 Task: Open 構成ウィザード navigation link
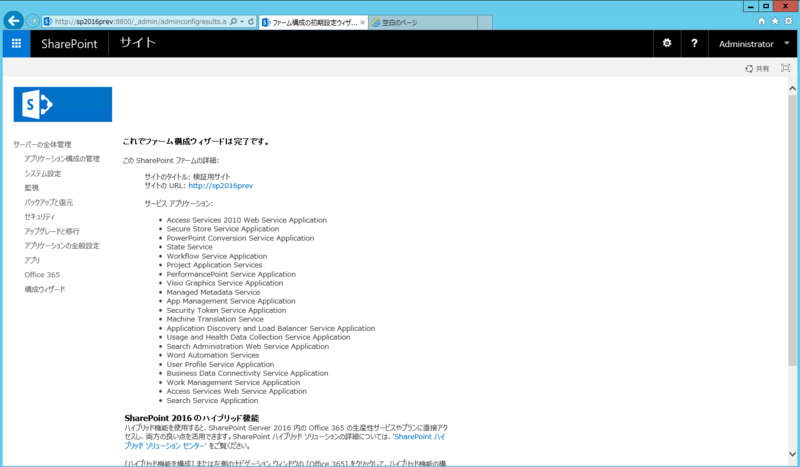pyautogui.click(x=45, y=289)
